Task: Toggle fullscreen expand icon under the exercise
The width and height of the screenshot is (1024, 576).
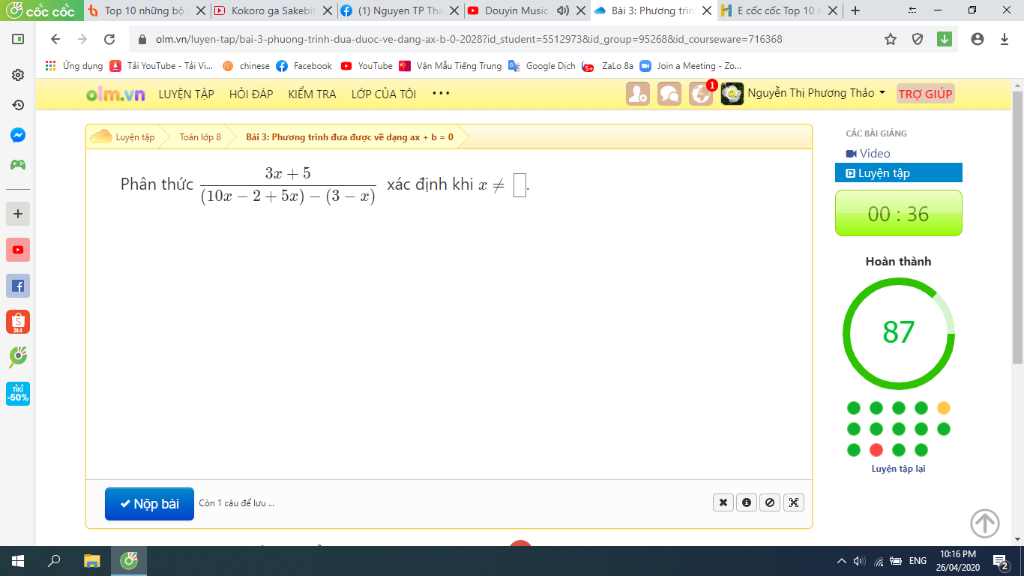Action: (793, 502)
